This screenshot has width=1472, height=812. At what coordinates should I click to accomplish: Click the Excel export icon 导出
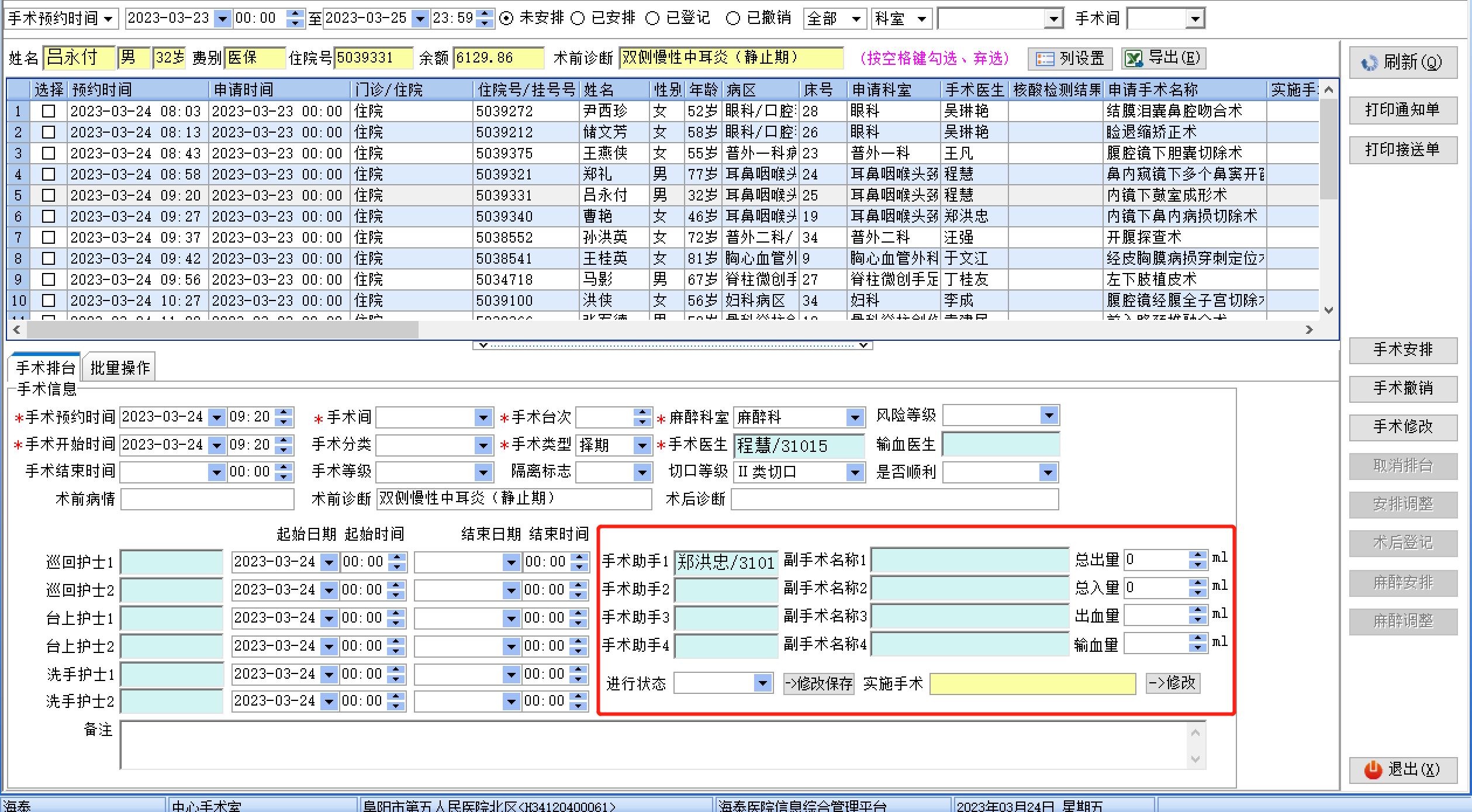(x=1134, y=58)
